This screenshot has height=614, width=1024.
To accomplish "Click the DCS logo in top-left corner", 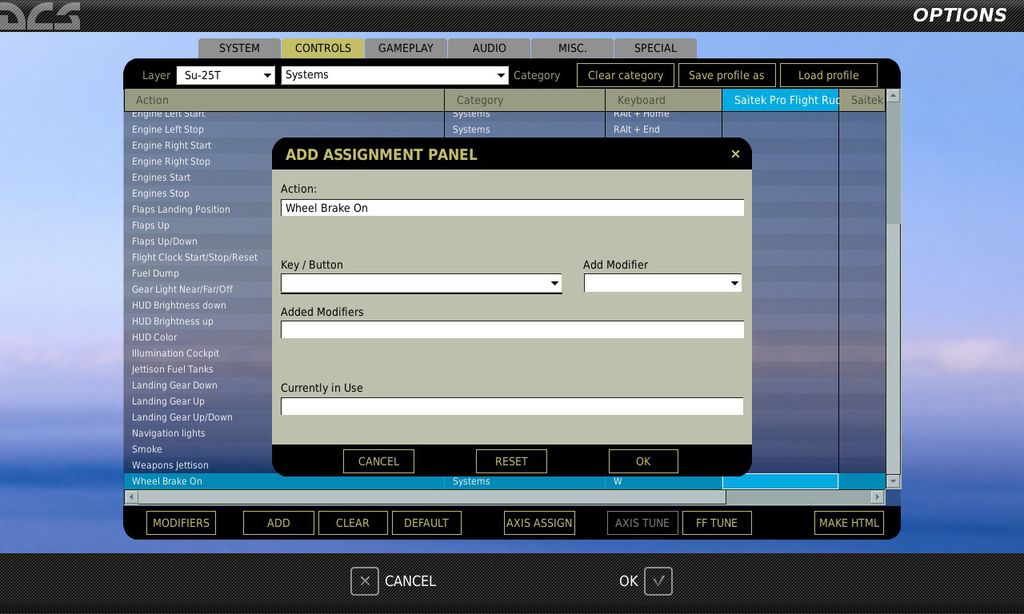I will (x=40, y=15).
